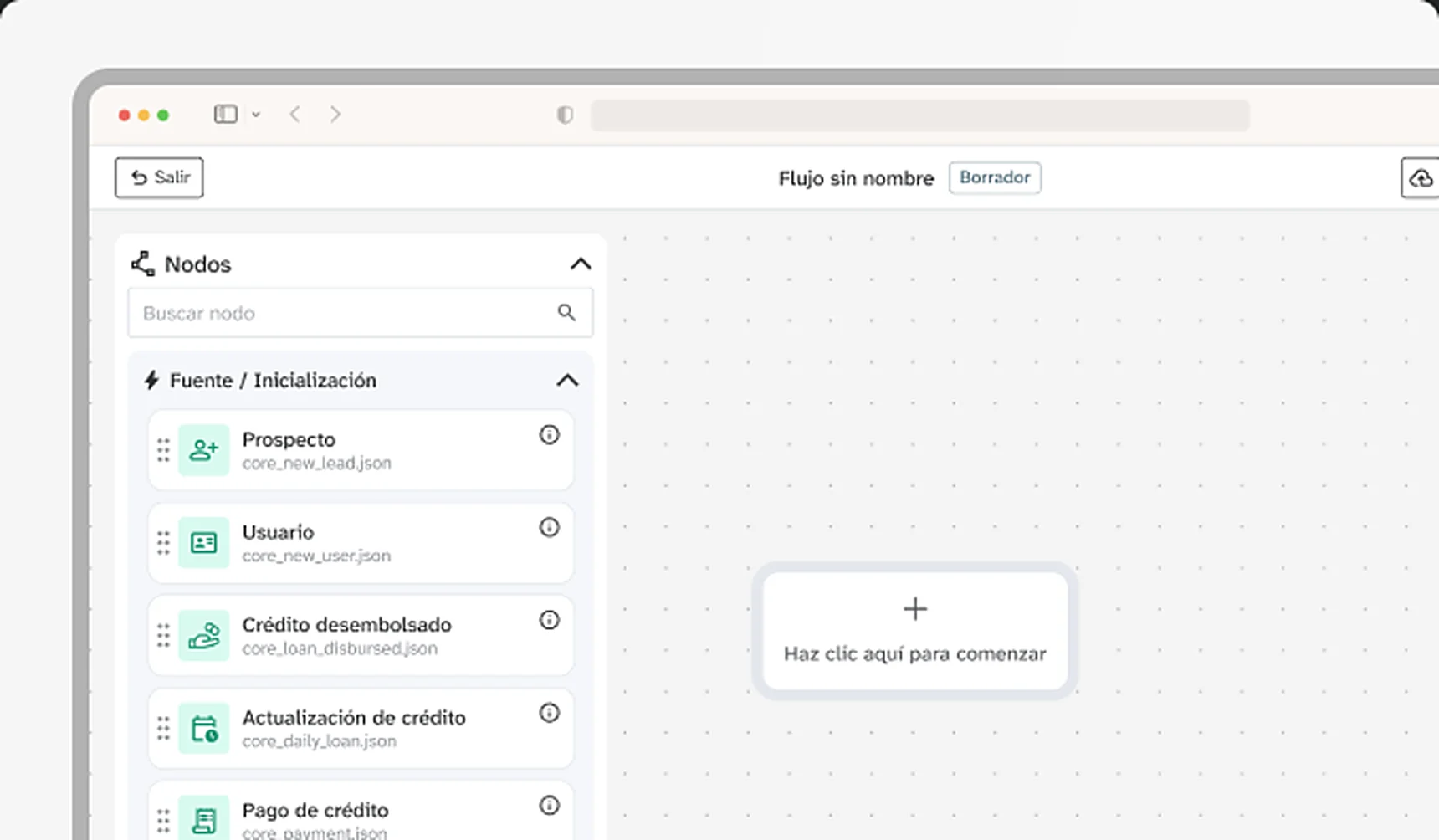Click the cloud upload save icon
The width and height of the screenshot is (1439, 840).
point(1421,177)
